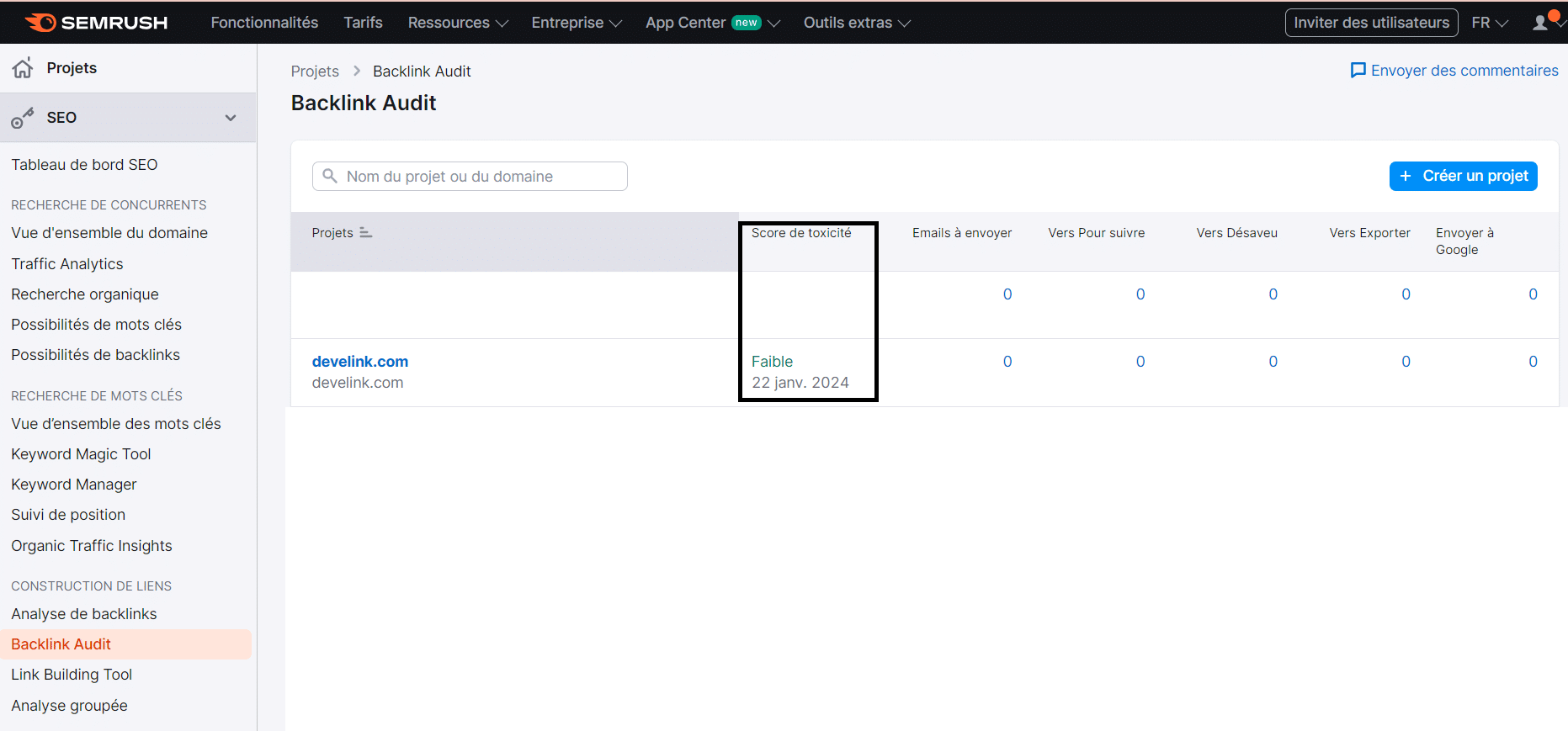
Task: Go to Suivi de position
Action: (x=68, y=515)
